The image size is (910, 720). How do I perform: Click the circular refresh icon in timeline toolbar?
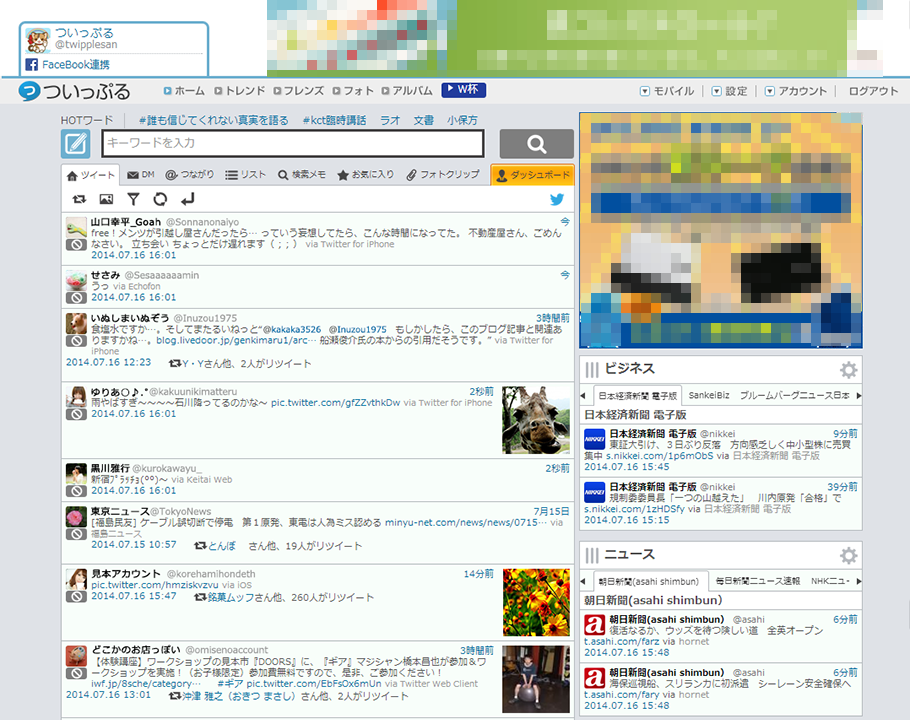click(160, 200)
